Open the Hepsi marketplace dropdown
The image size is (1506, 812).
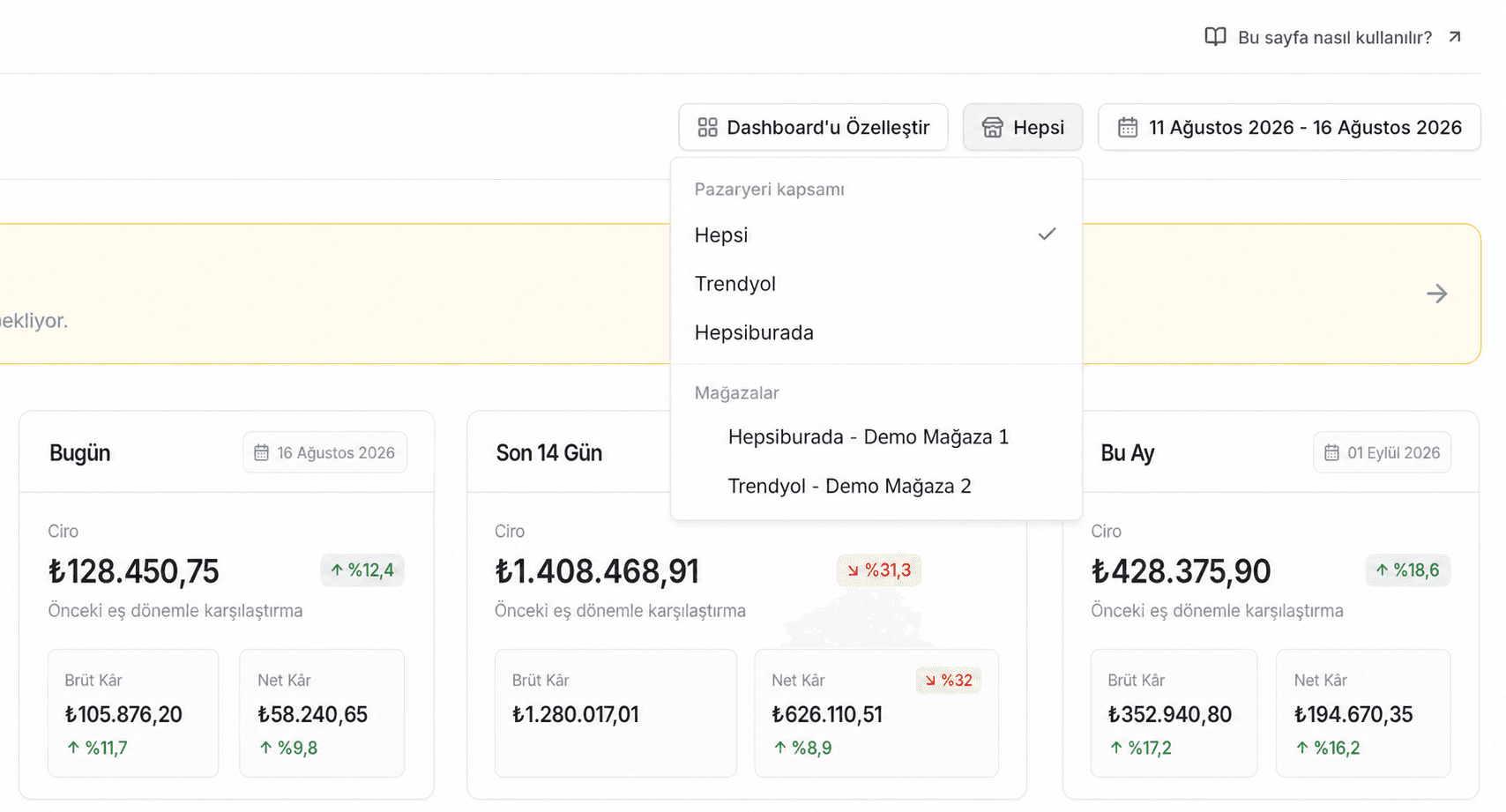[x=1023, y=128]
